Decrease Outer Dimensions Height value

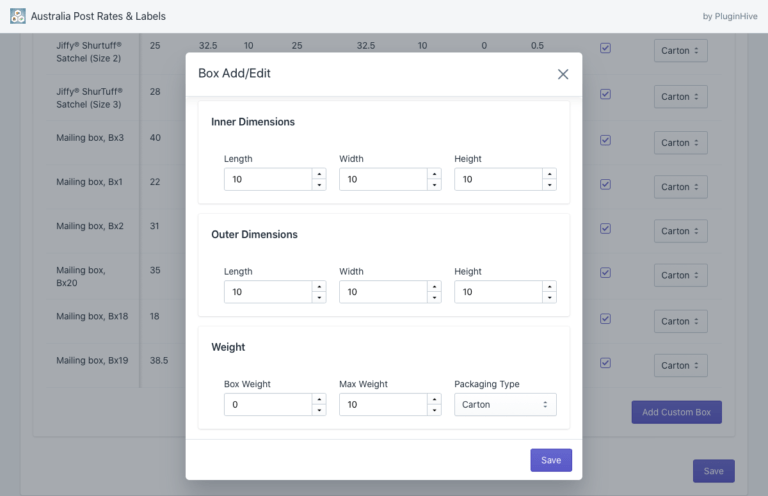549,298
